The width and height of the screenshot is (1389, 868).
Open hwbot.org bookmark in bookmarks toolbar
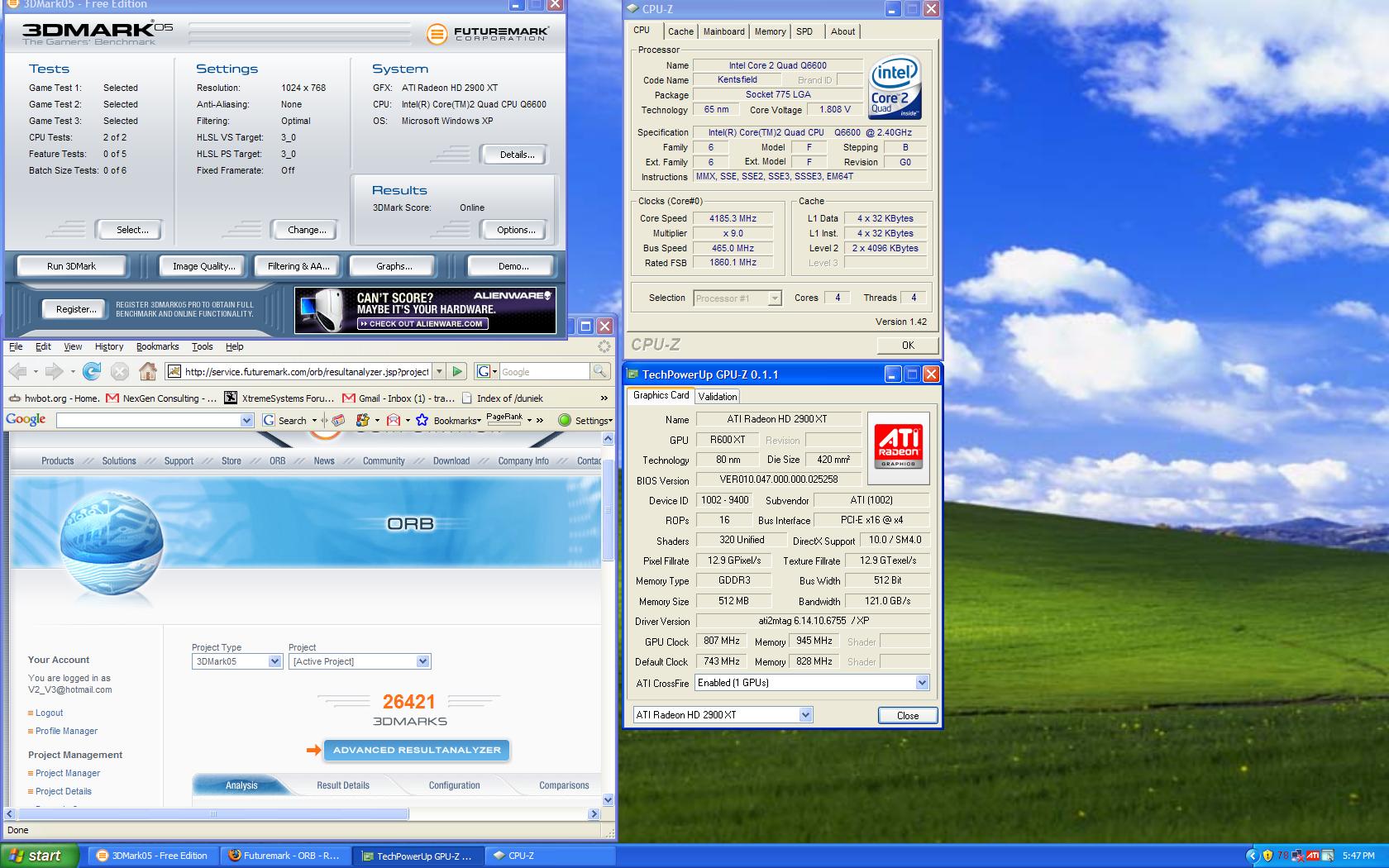point(53,398)
